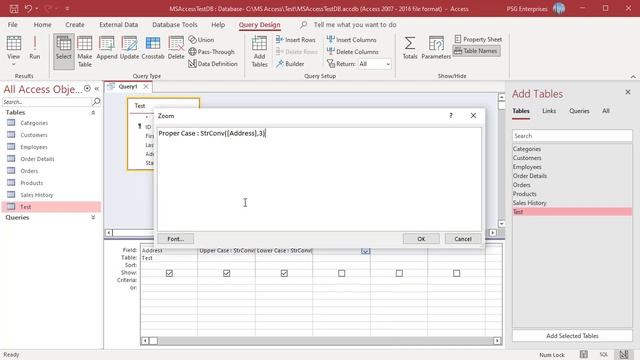Click query grid horizontal scrollbar right arrow
The width and height of the screenshot is (640, 360).
pyautogui.click(x=497, y=340)
